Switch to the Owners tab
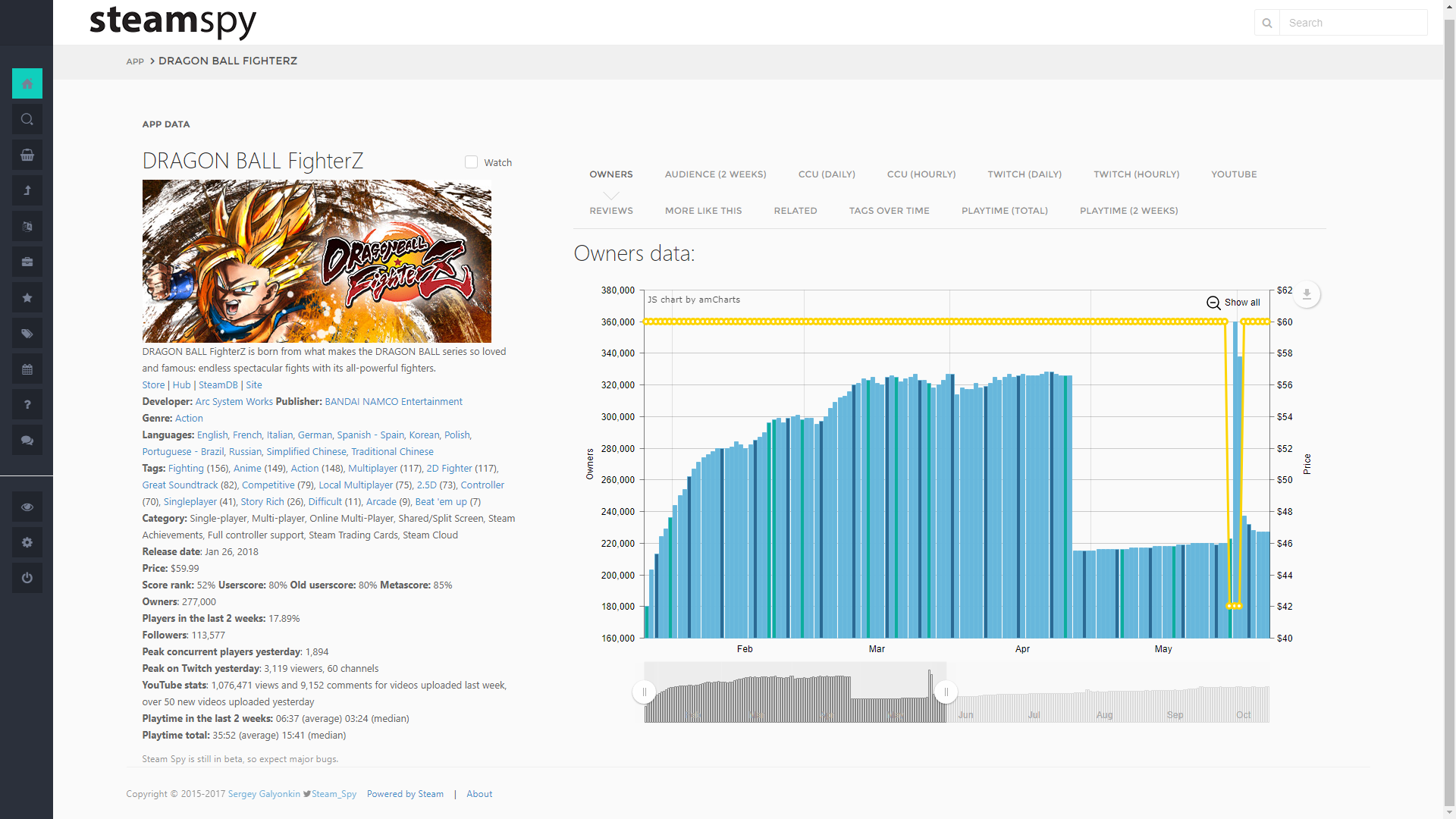This screenshot has height=819, width=1456. coord(611,174)
